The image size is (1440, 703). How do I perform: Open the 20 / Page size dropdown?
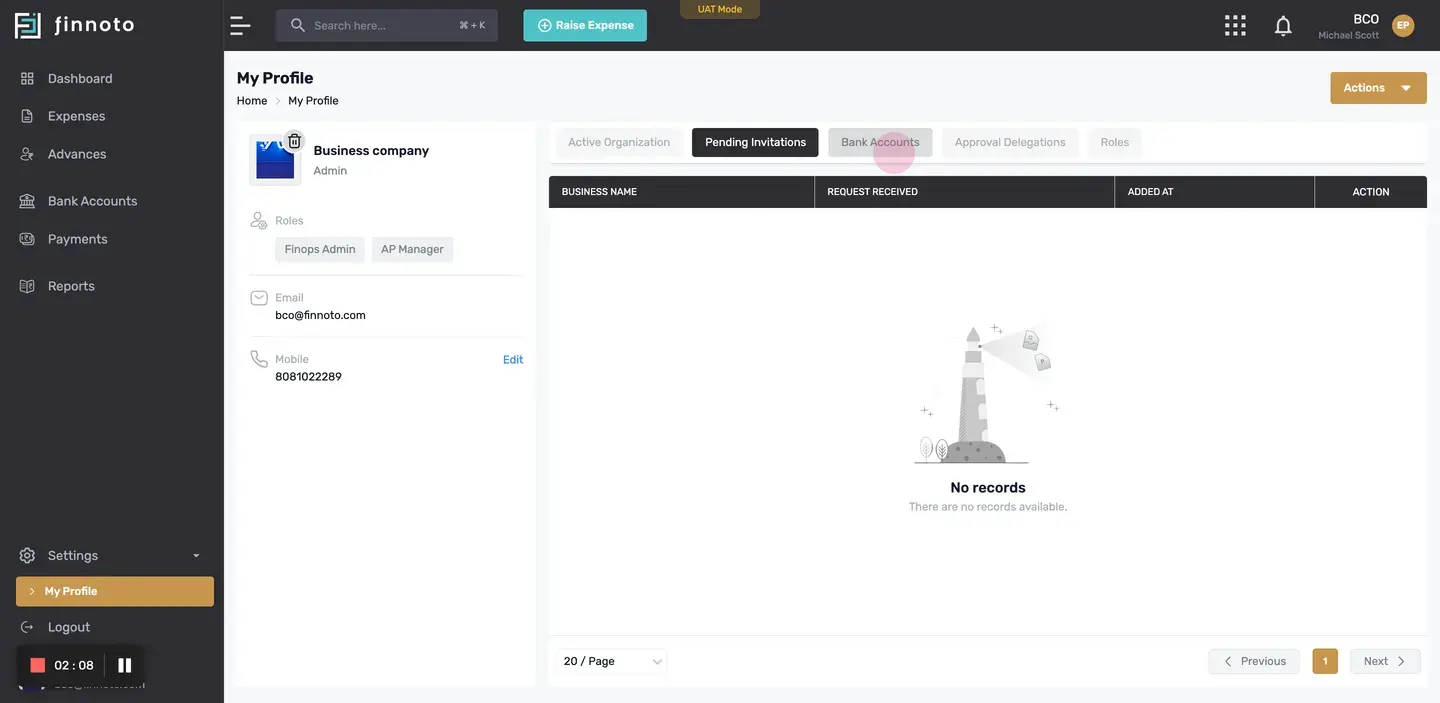[x=612, y=661]
